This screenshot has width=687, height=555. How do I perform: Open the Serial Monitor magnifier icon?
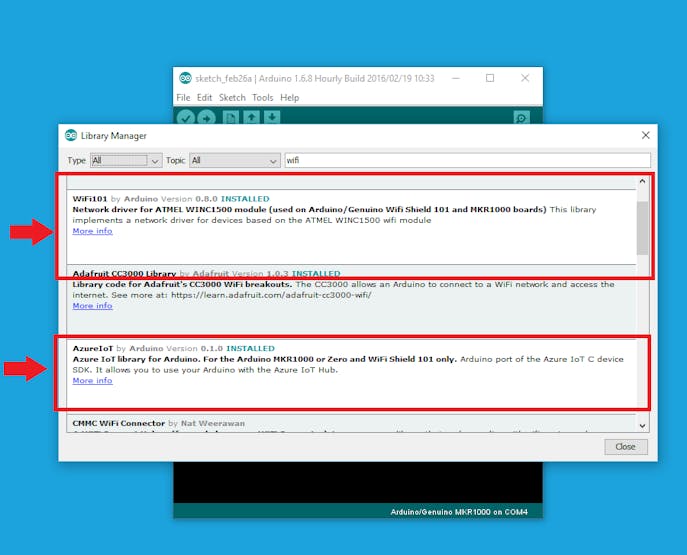click(x=521, y=117)
